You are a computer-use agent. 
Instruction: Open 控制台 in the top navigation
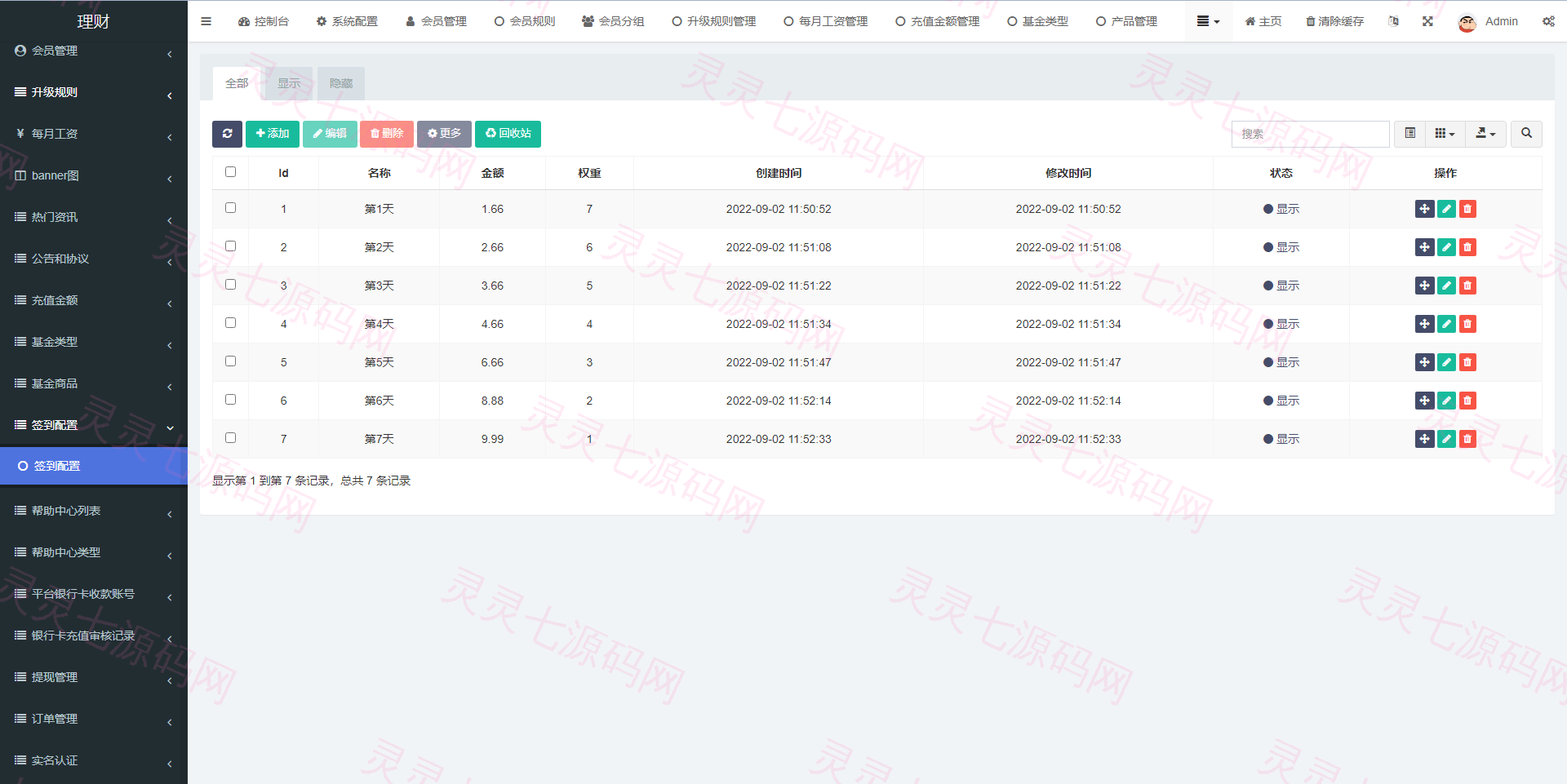(x=264, y=21)
